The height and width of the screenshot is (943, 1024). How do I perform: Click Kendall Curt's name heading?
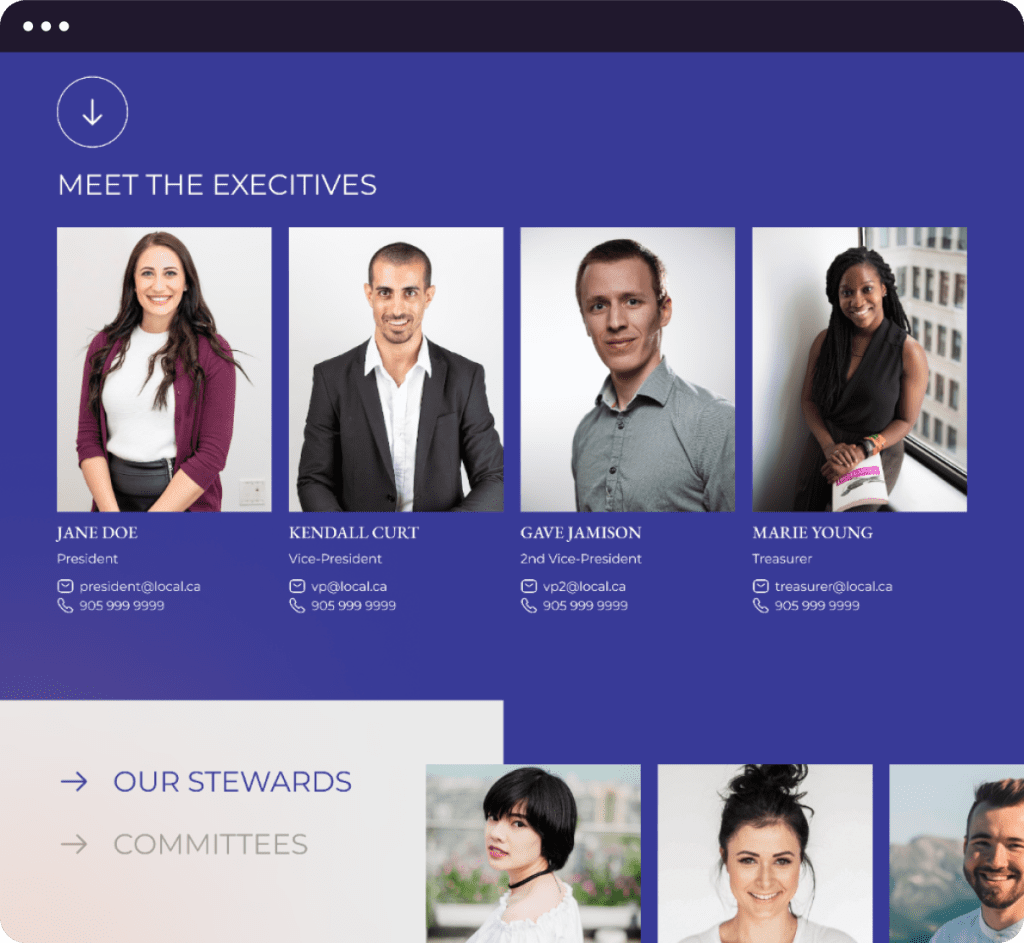coord(353,533)
